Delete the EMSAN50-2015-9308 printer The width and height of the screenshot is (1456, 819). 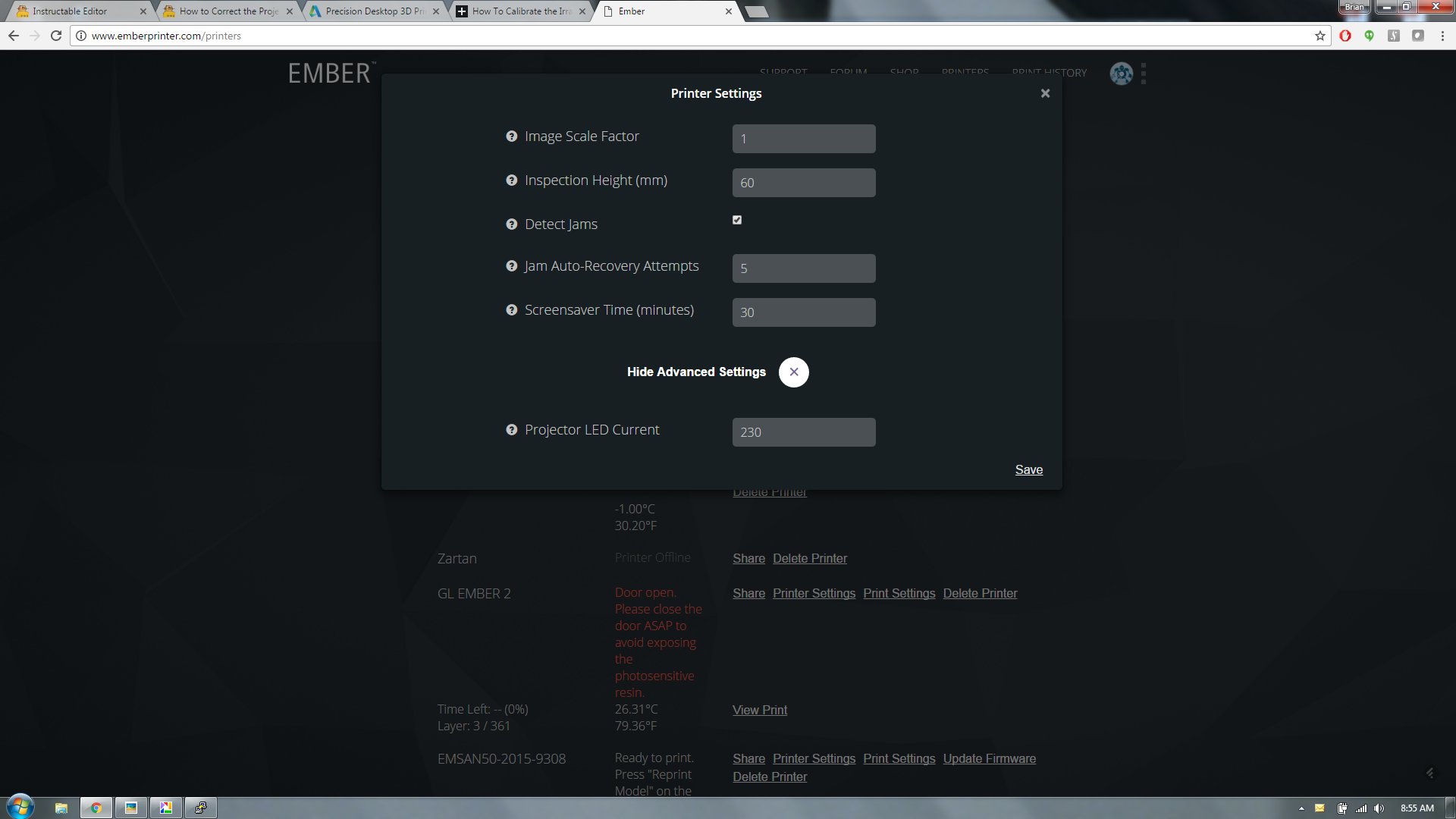tap(770, 777)
